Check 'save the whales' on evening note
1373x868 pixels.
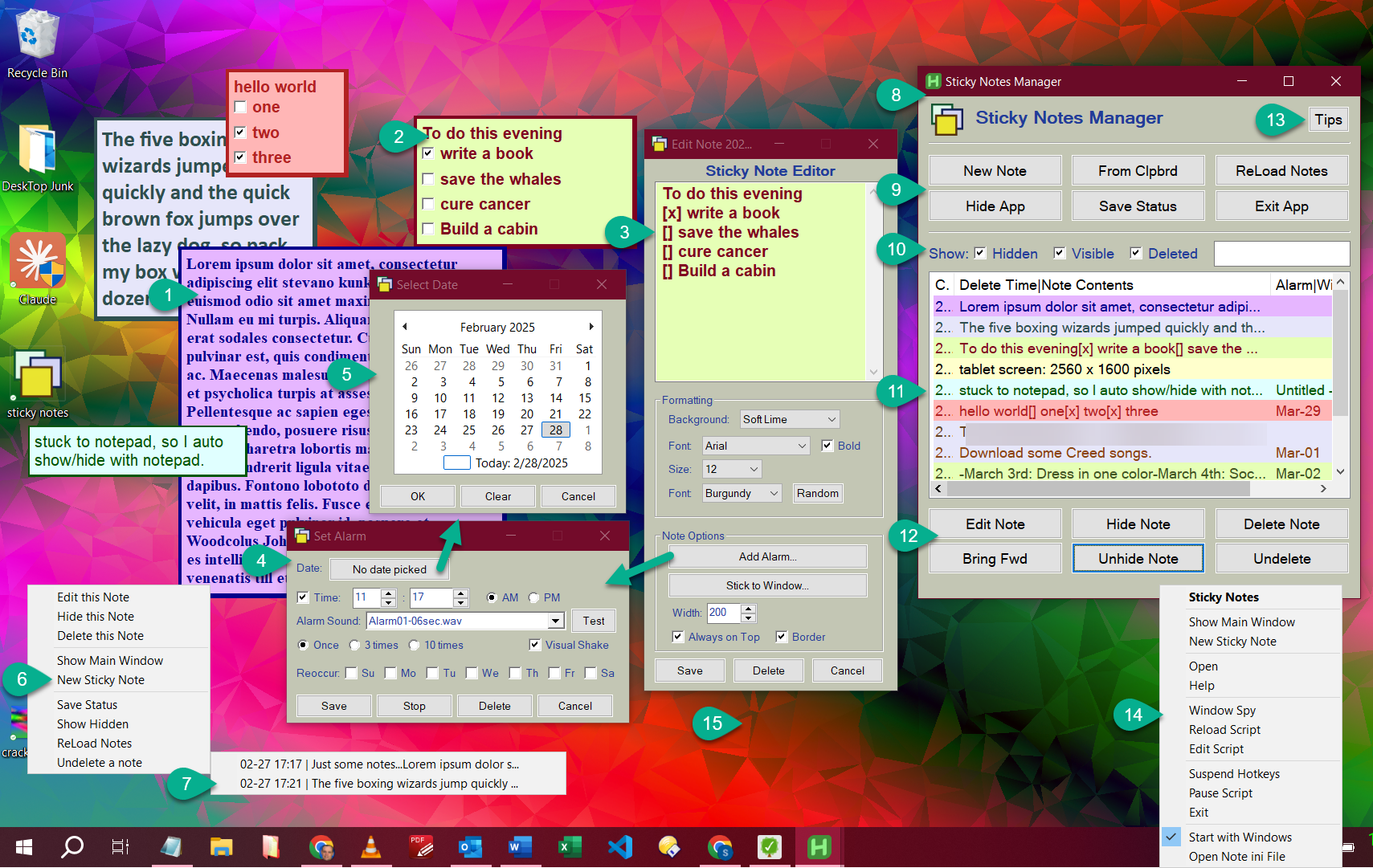coord(428,179)
